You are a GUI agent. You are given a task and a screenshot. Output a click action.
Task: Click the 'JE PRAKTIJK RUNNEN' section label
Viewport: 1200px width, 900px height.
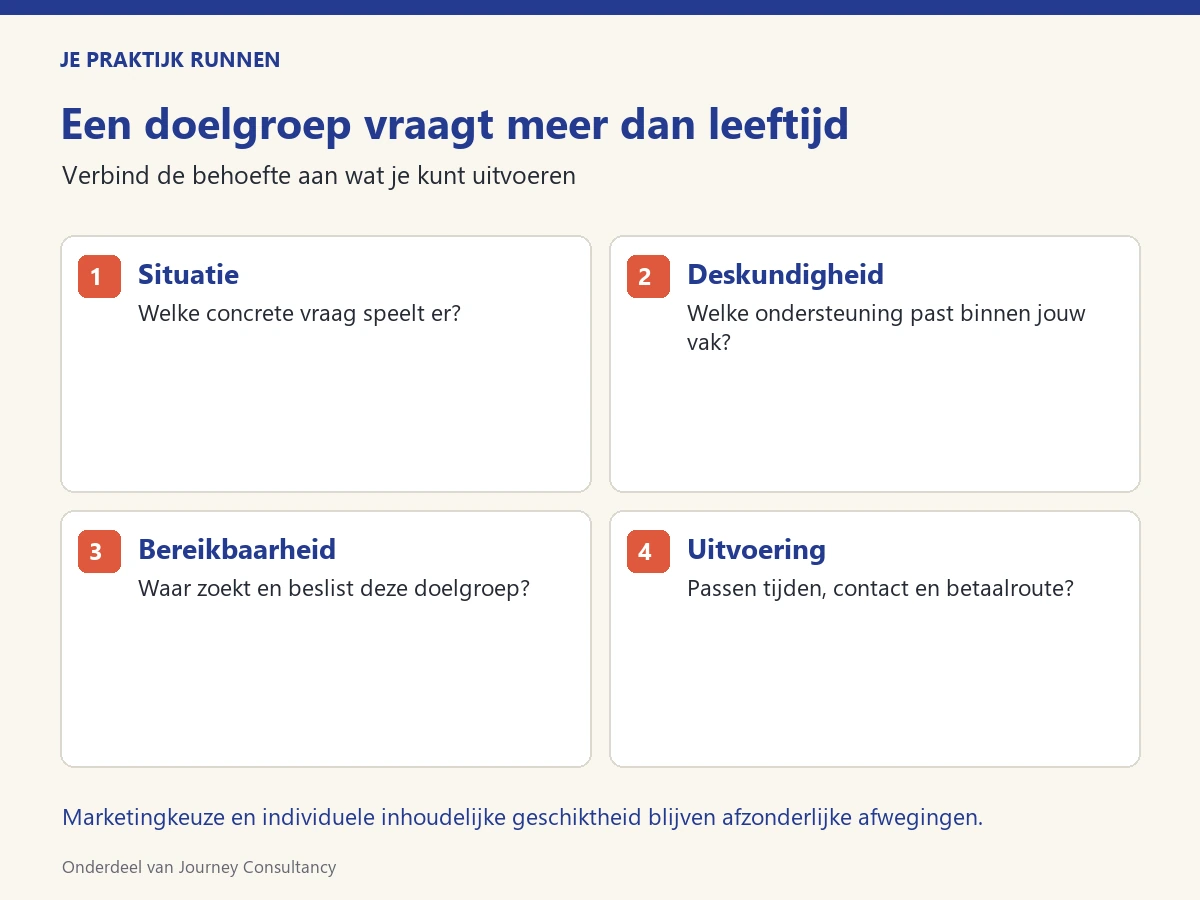pos(170,60)
